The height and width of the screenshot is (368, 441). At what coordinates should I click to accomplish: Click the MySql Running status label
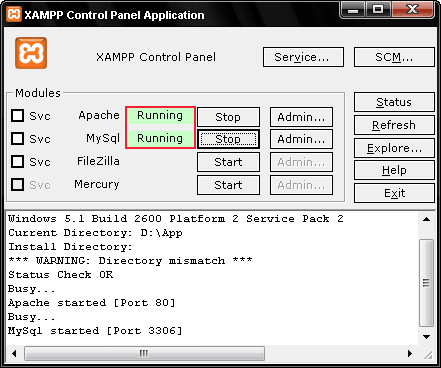pos(160,138)
